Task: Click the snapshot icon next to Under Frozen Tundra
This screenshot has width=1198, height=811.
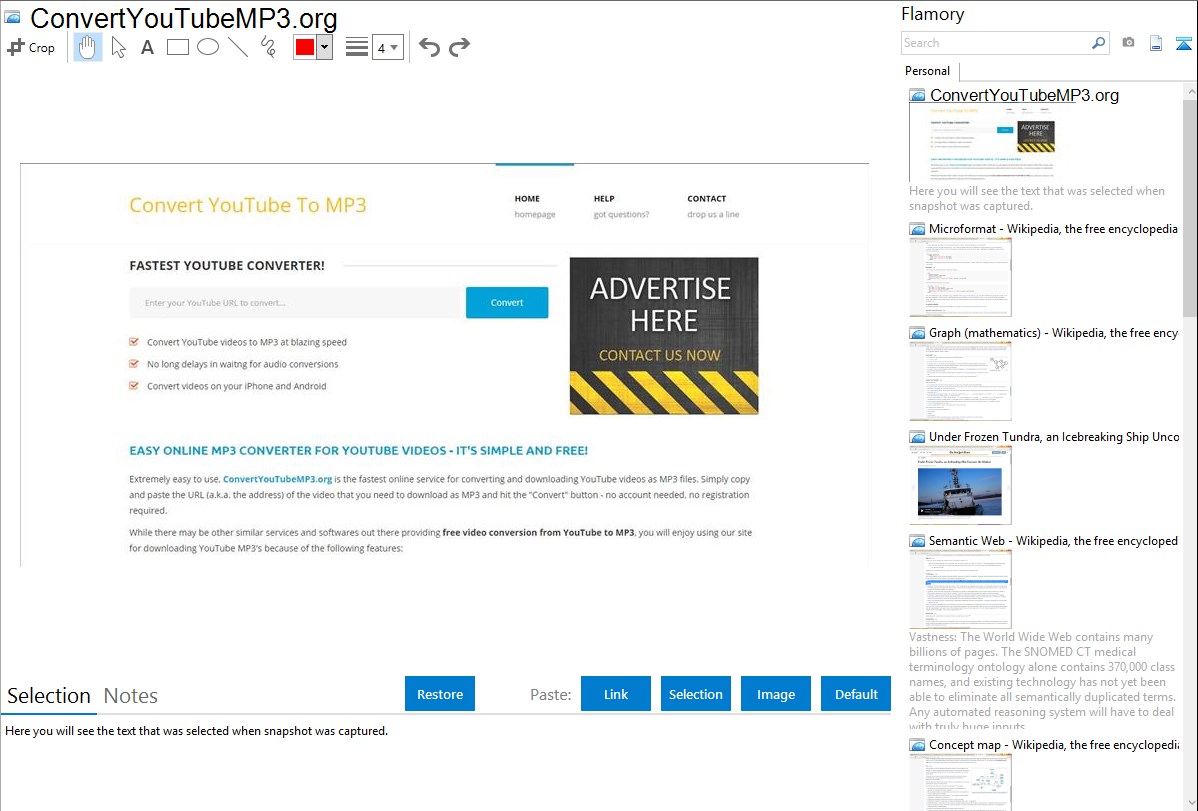Action: (917, 436)
